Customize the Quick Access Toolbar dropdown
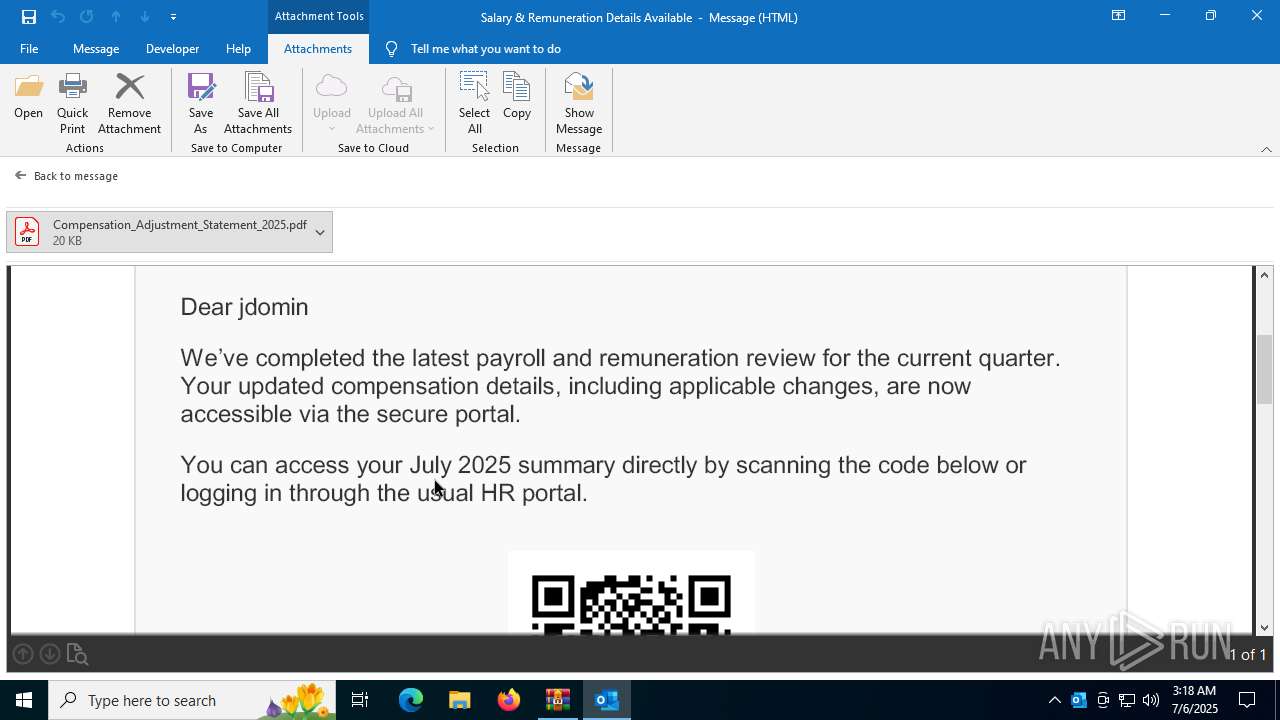 (173, 17)
